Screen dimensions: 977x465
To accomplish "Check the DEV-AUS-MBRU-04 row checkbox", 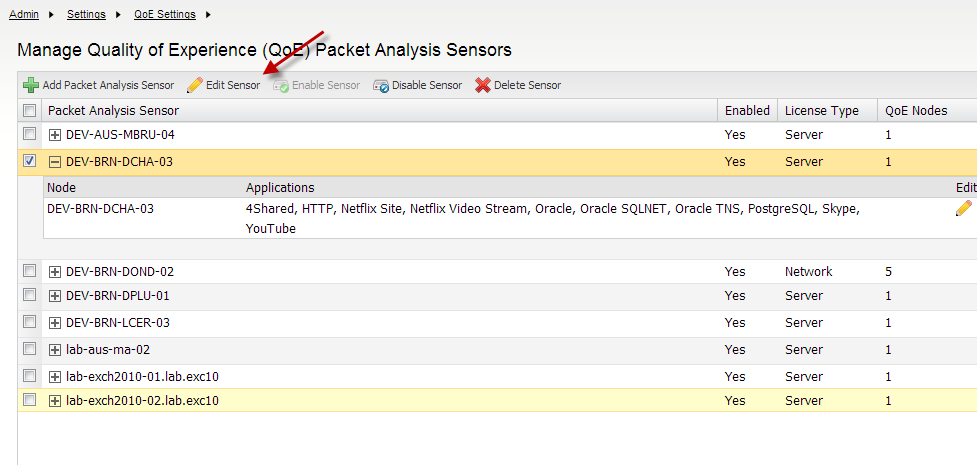I will 30,134.
